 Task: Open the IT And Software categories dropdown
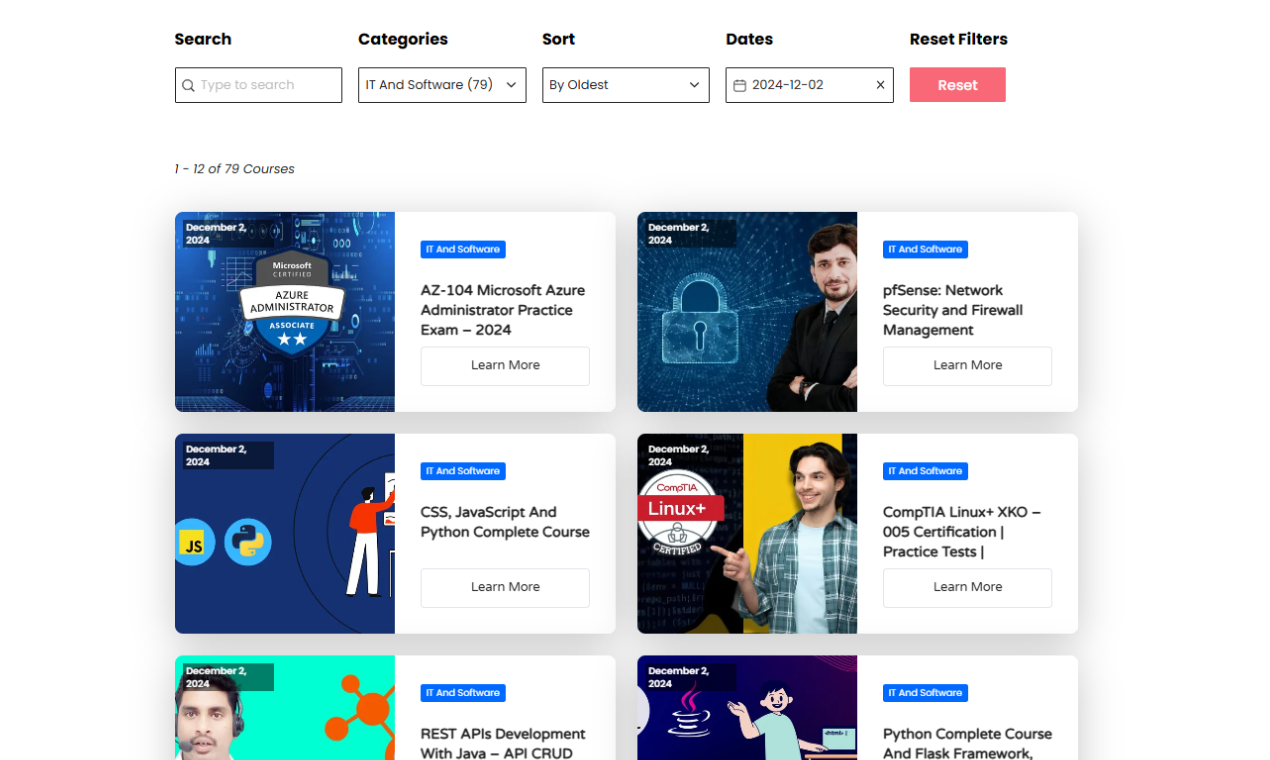coord(442,85)
